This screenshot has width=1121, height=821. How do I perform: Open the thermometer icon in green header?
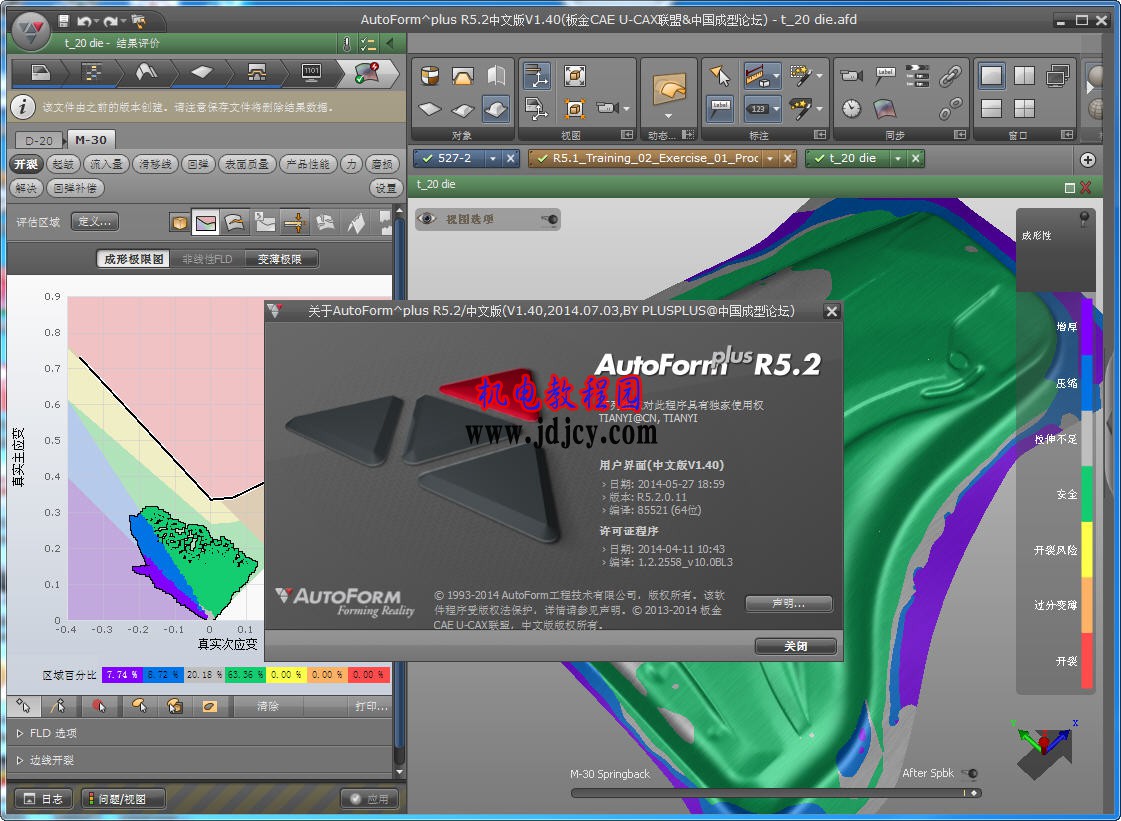click(347, 44)
